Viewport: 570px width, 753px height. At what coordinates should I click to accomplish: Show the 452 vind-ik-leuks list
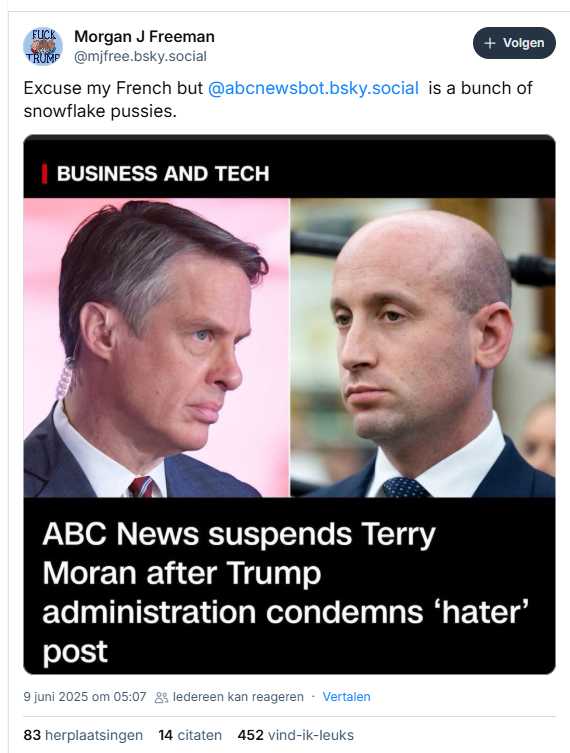tap(296, 735)
